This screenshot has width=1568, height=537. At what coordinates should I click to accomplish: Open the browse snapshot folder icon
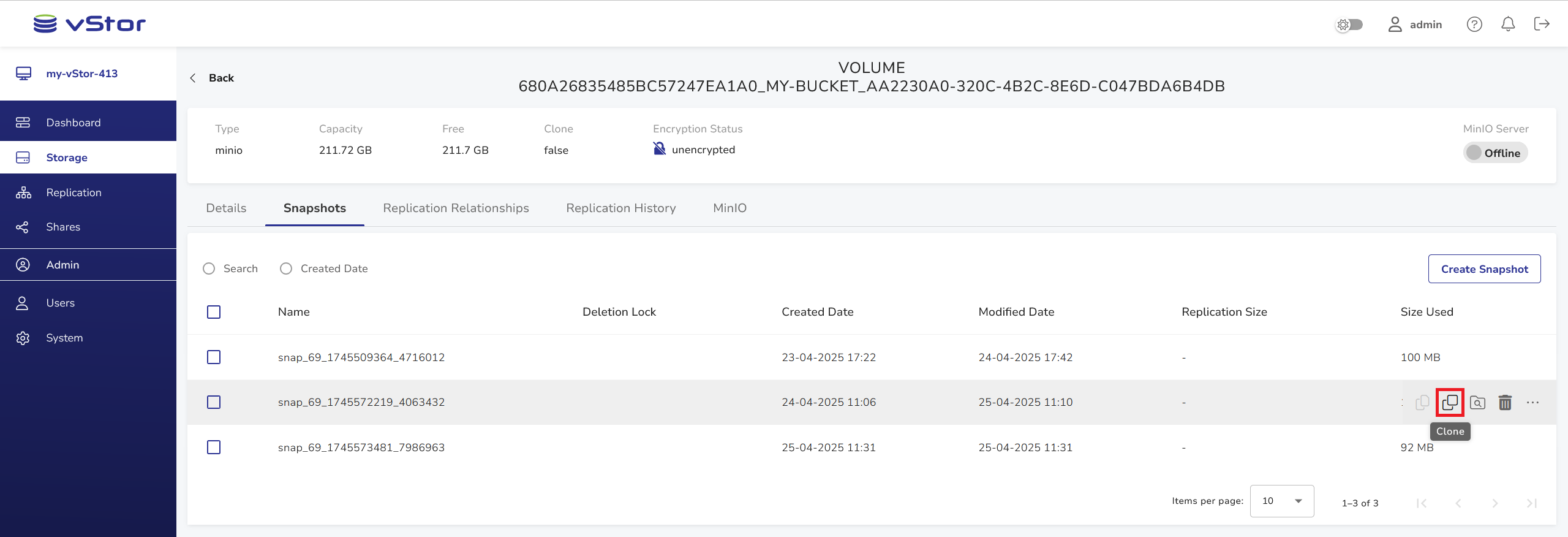[x=1477, y=403]
